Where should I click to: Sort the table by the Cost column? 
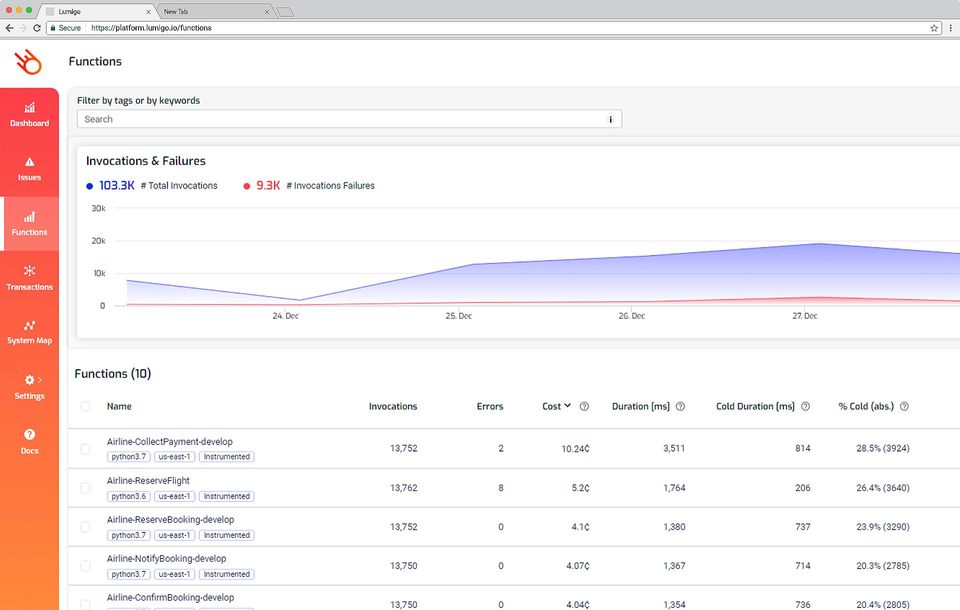click(x=556, y=406)
